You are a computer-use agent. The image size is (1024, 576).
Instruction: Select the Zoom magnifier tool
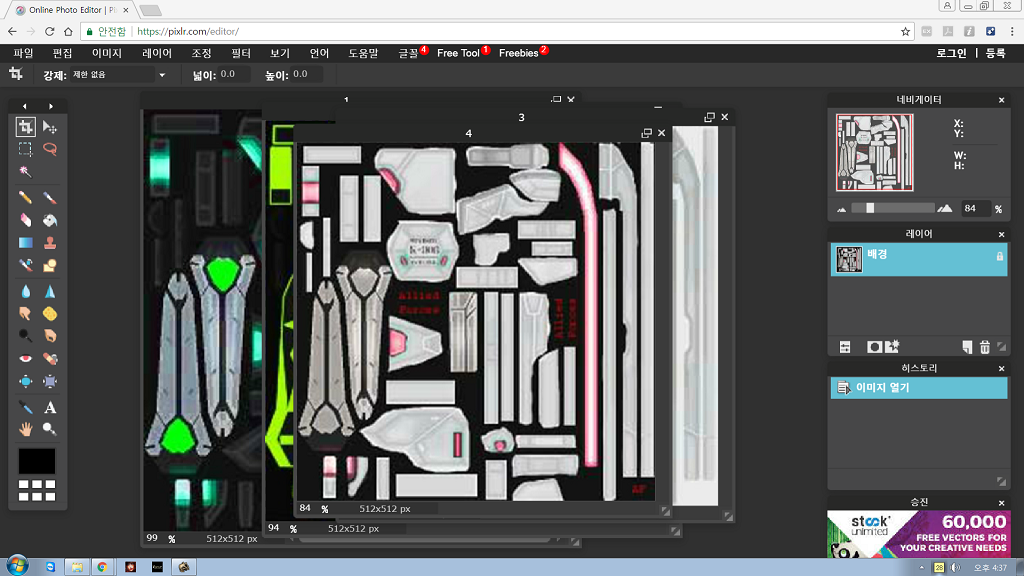coord(50,429)
